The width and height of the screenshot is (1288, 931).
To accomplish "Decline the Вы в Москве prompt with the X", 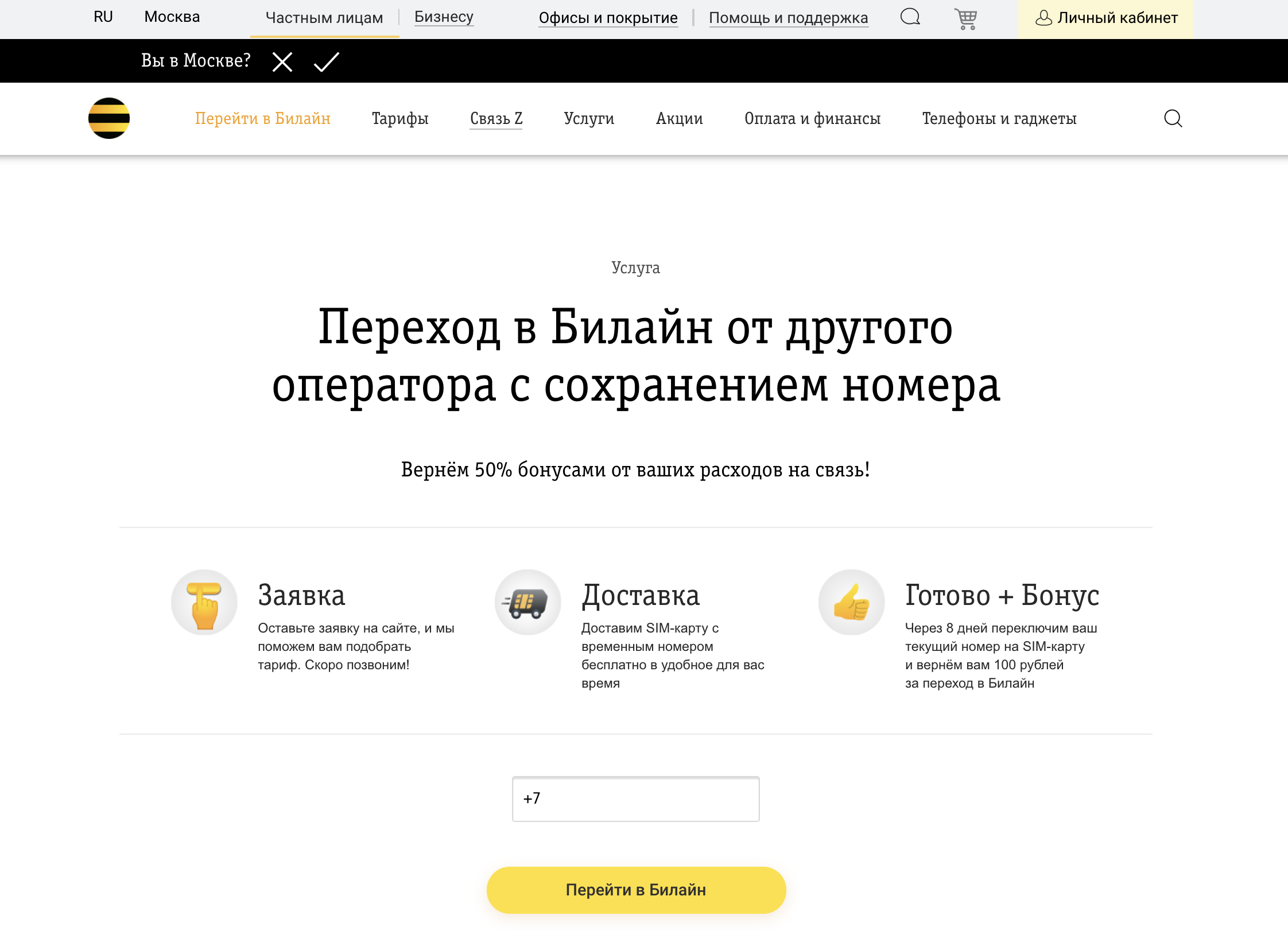I will click(282, 61).
